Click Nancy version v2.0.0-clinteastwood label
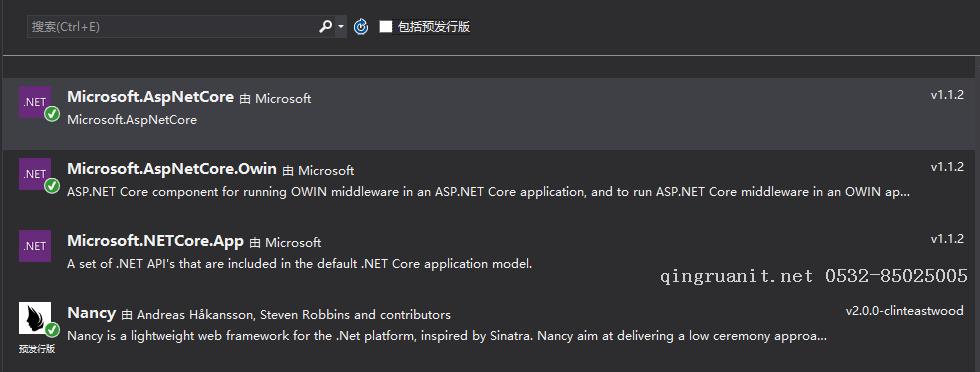 coord(904,311)
